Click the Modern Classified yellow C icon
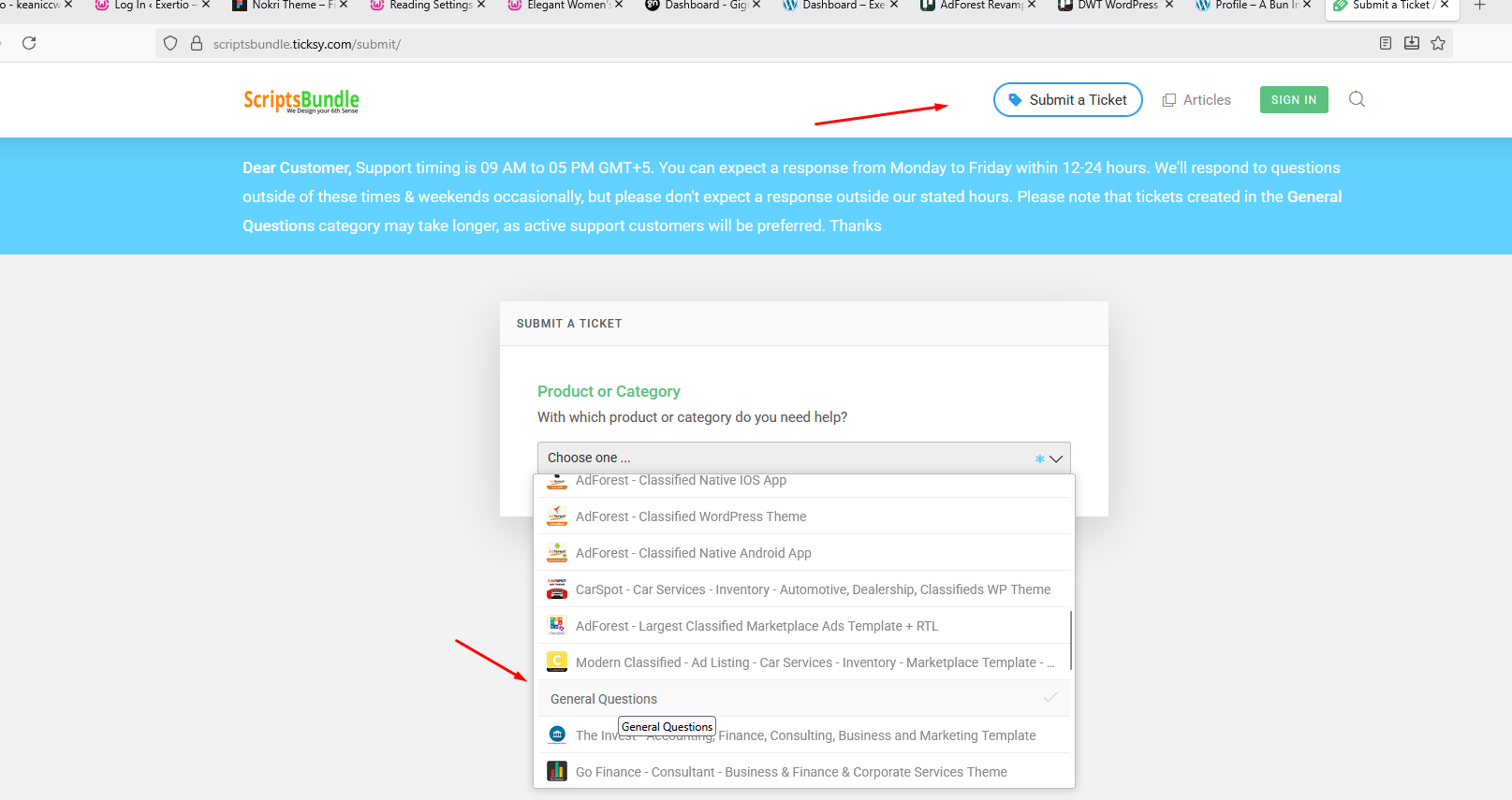The width and height of the screenshot is (1512, 800). 557,662
